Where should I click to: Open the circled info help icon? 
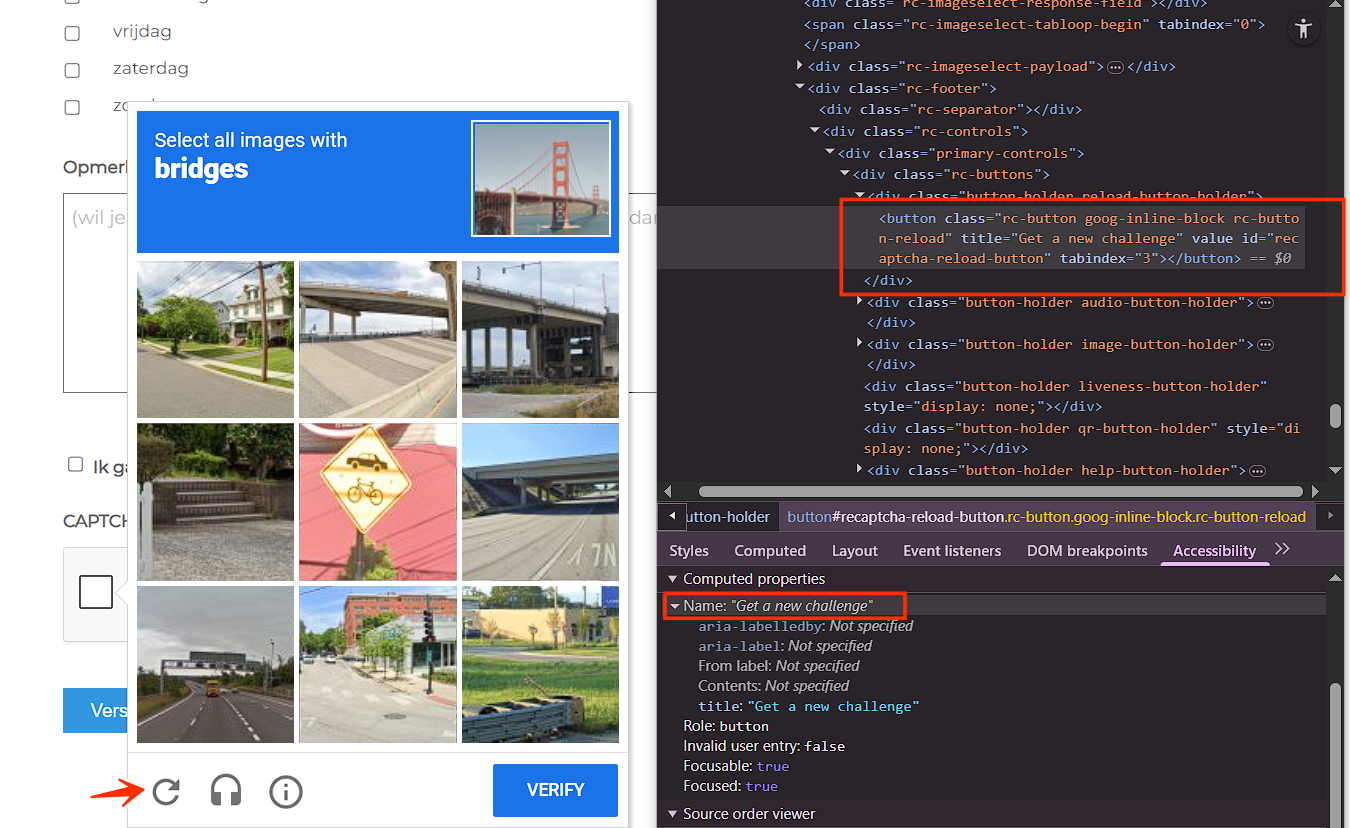click(x=286, y=792)
